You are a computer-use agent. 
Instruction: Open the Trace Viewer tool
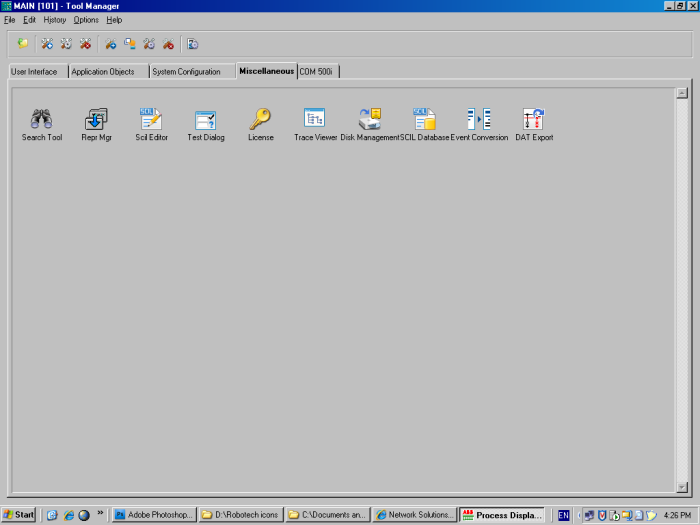coord(315,120)
